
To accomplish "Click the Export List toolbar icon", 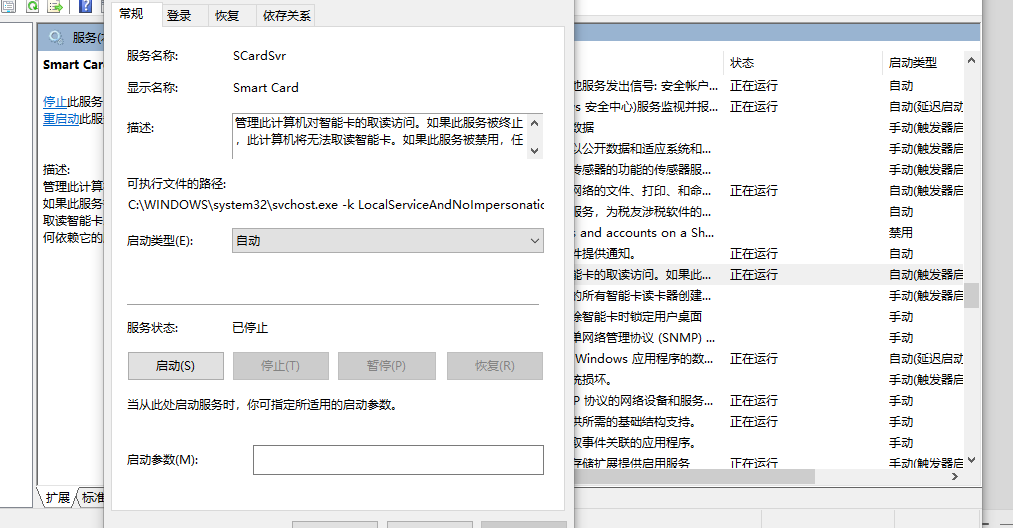I will (x=56, y=6).
